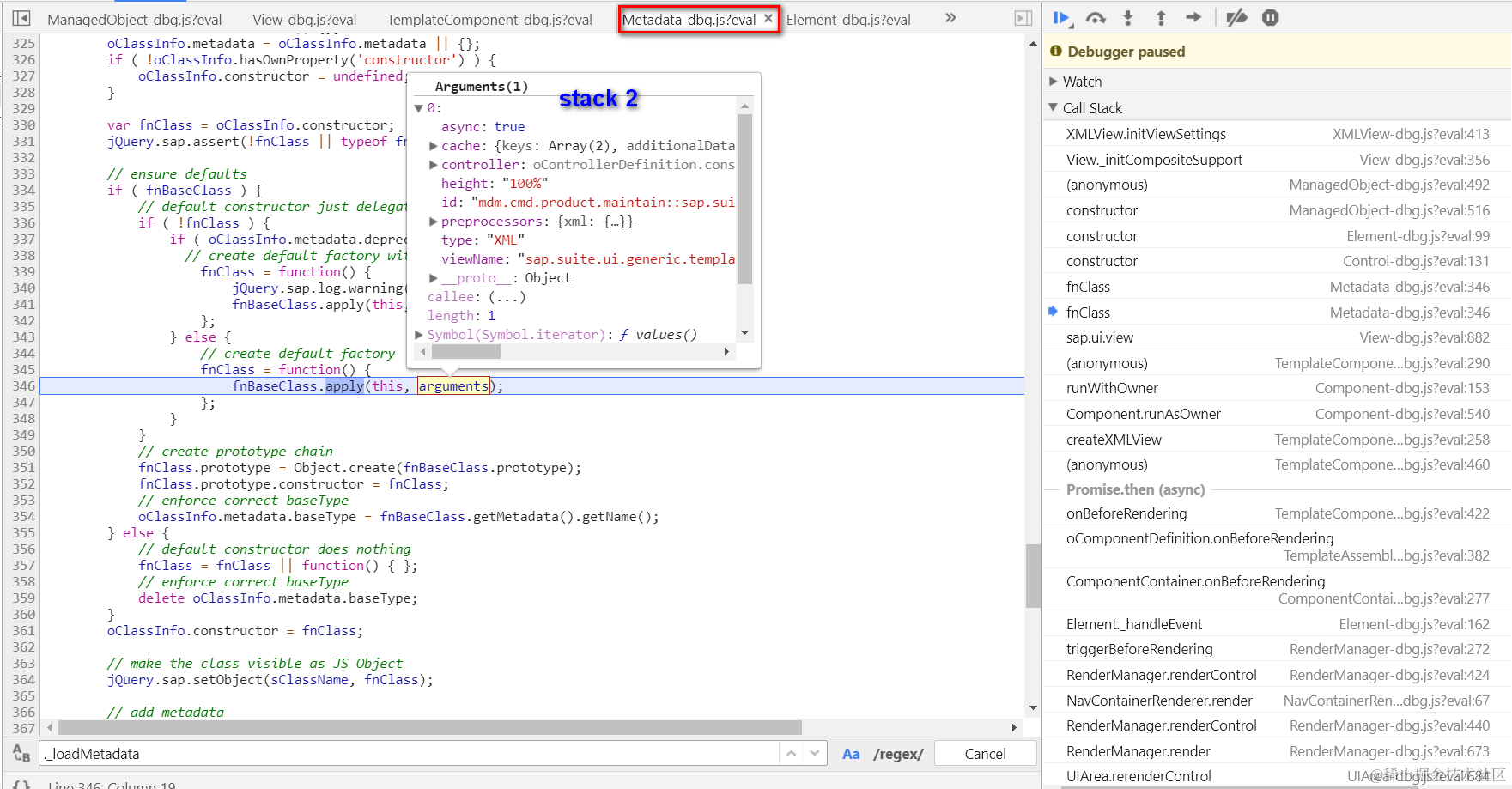Viewport: 1512px width, 789px height.
Task: Toggle match case in search
Action: tap(851, 754)
